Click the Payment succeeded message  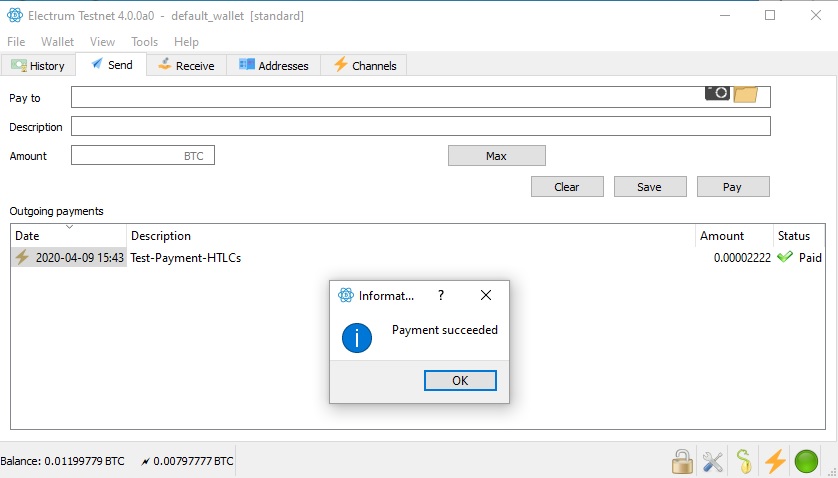[445, 330]
